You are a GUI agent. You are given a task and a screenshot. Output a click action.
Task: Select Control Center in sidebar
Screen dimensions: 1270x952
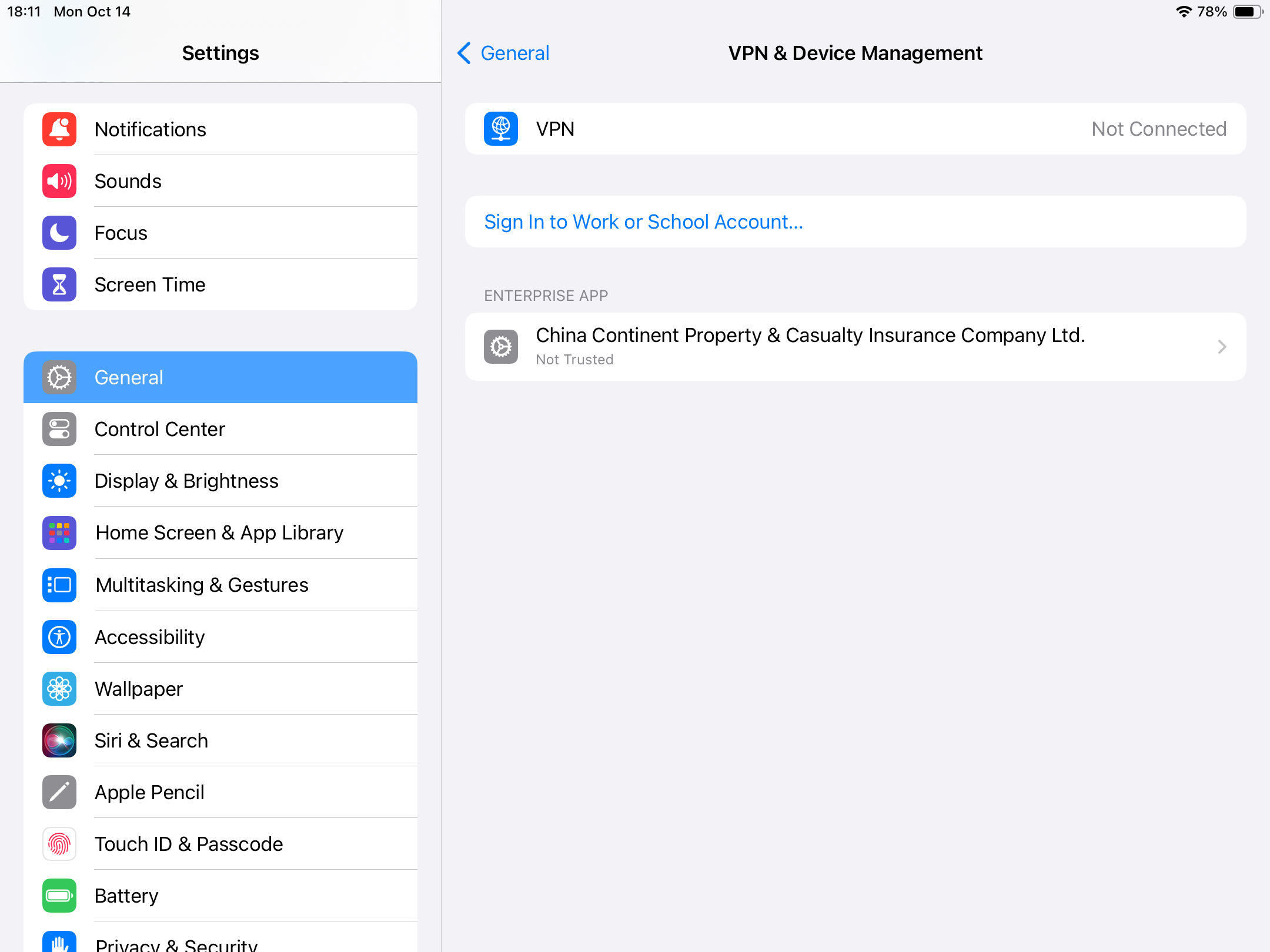220,429
